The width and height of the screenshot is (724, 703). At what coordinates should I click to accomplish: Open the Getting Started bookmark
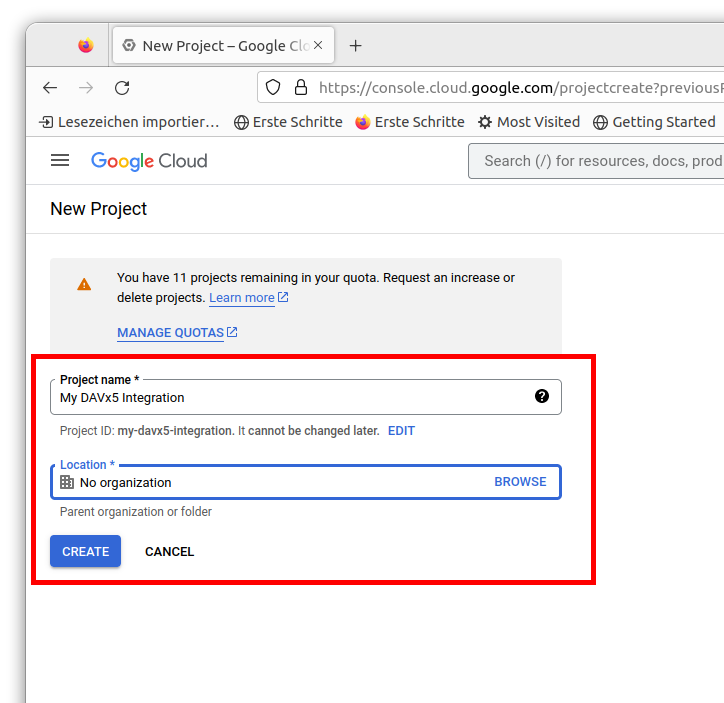coord(654,122)
